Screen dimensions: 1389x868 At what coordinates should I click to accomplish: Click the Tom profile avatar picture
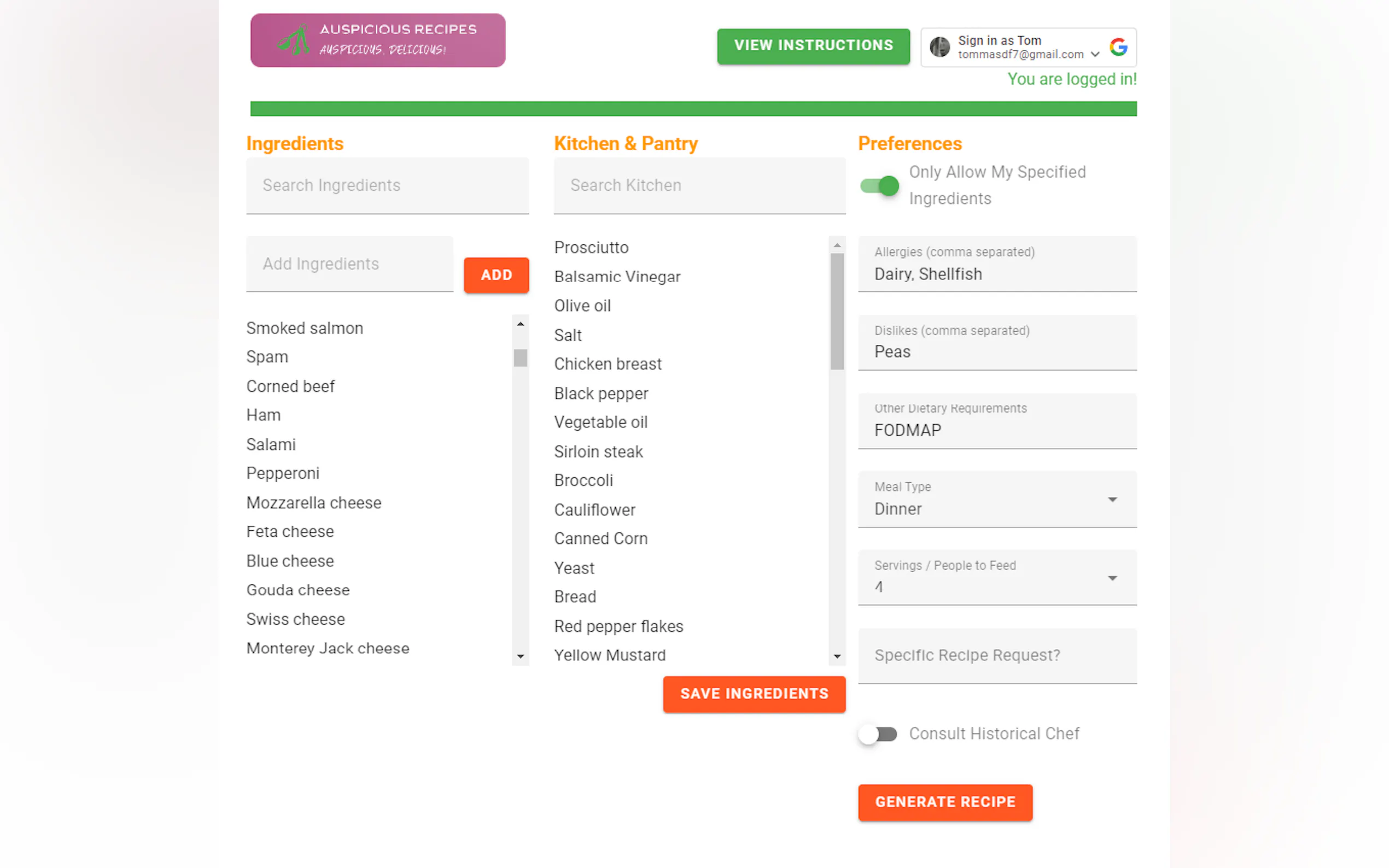(939, 47)
